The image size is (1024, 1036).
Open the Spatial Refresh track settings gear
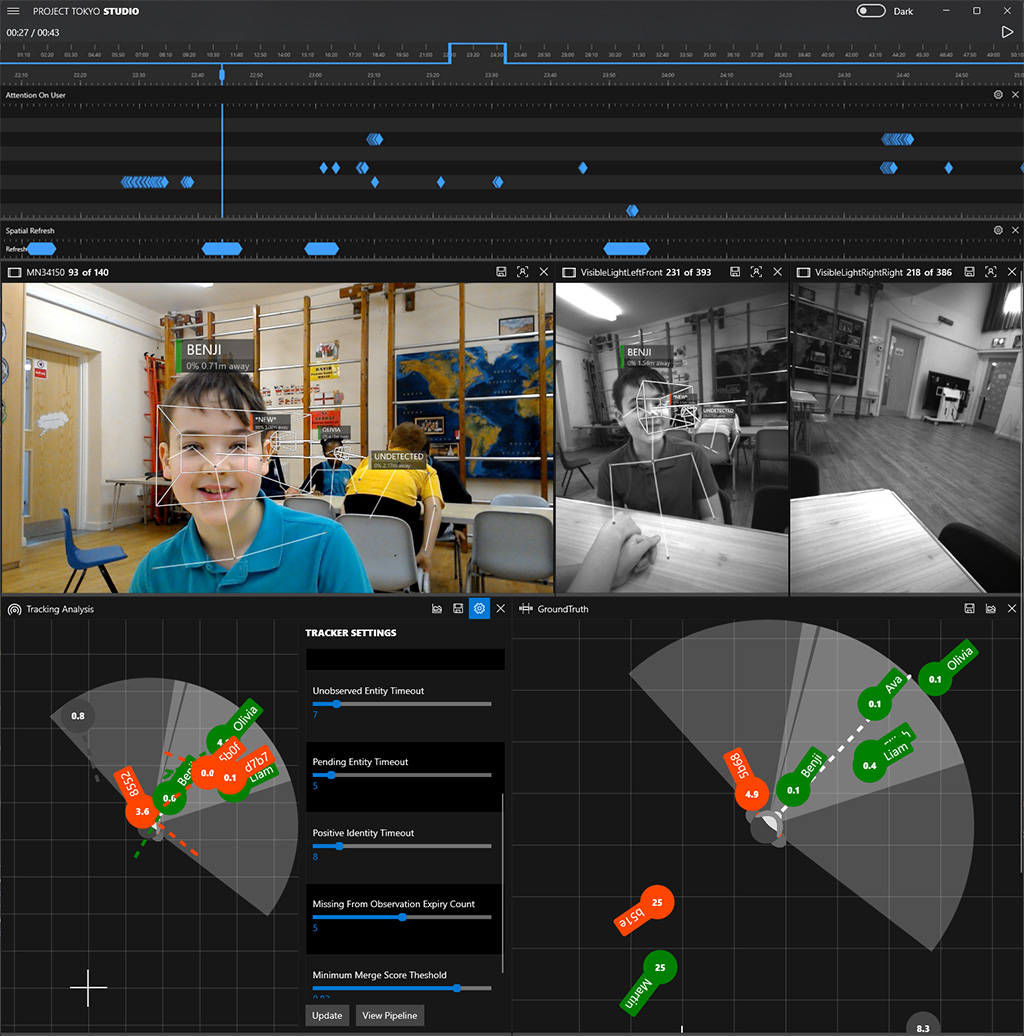[996, 230]
